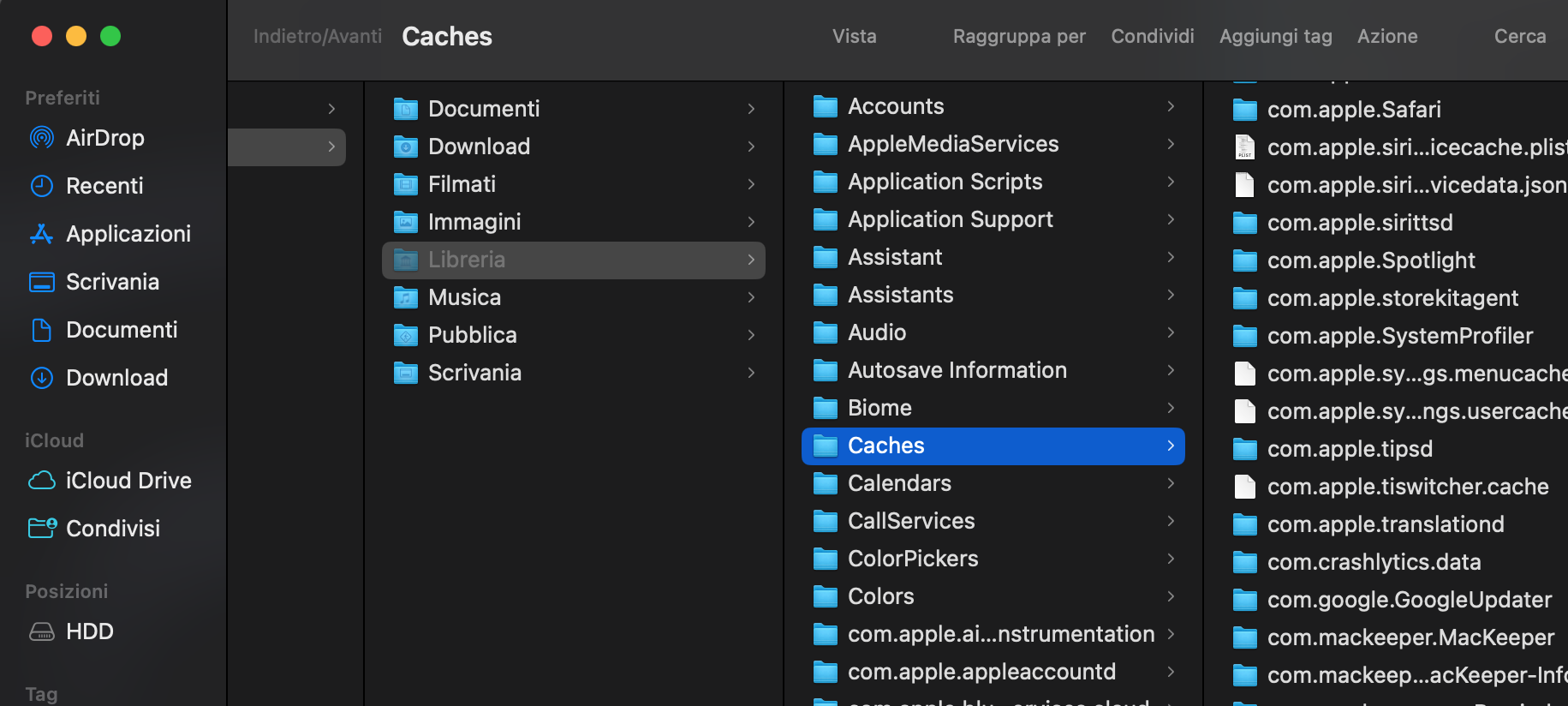The height and width of the screenshot is (706, 1568).
Task: Expand the Calendars folder chevron
Action: (1171, 483)
